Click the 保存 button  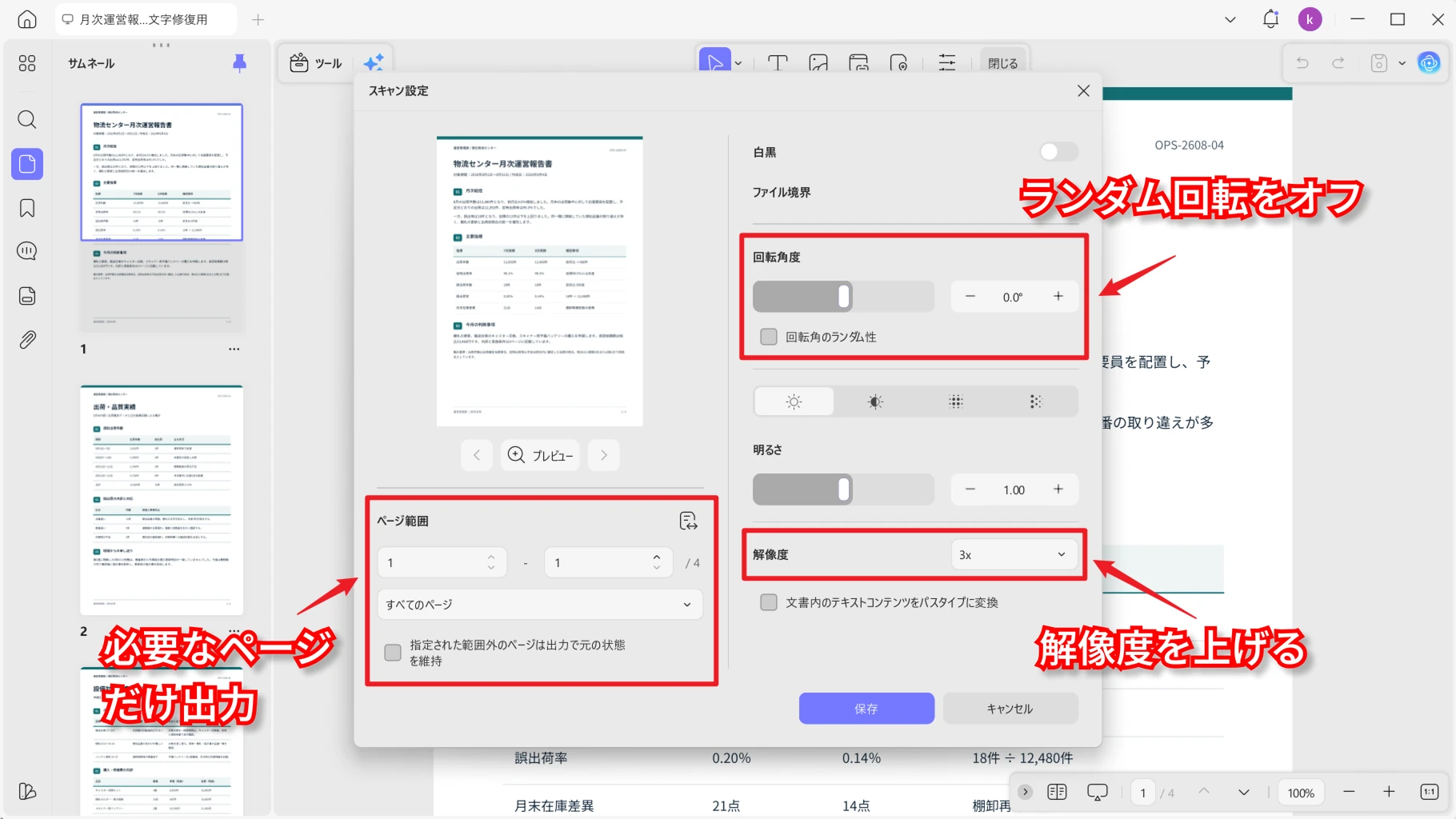point(866,709)
